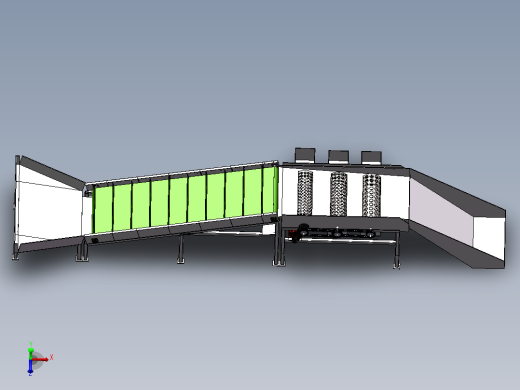The image size is (520, 390).
Task: Select the middle dark box on the chamber roof
Action: 338,157
